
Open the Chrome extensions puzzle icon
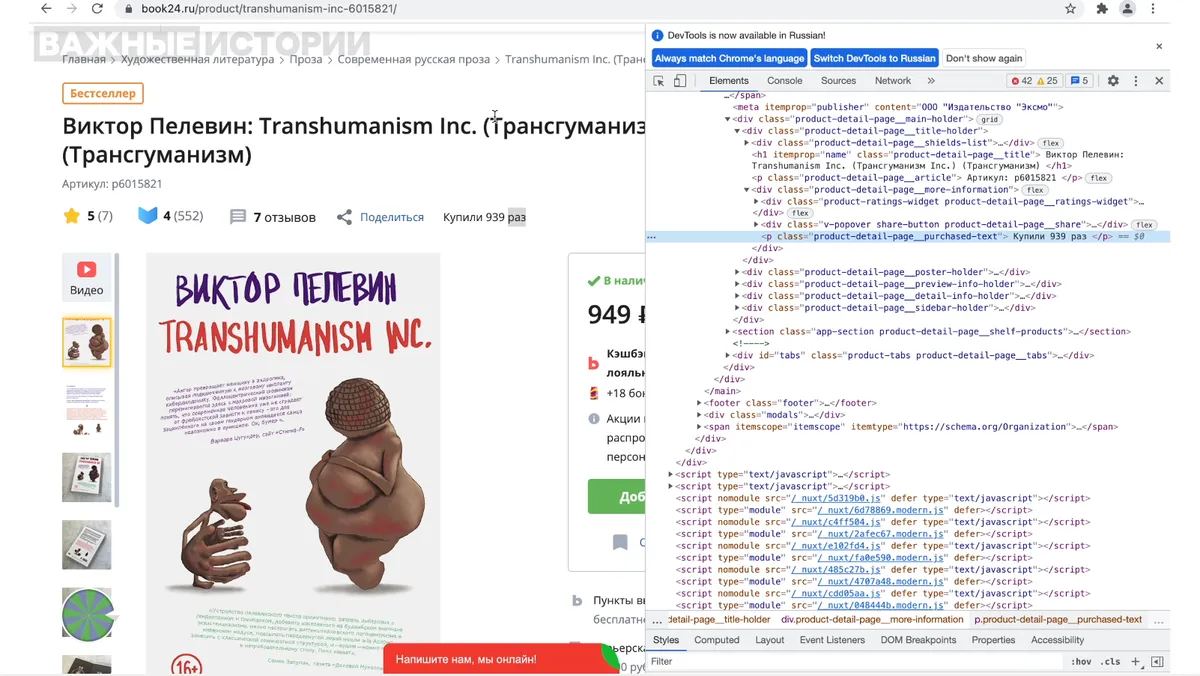(1102, 9)
